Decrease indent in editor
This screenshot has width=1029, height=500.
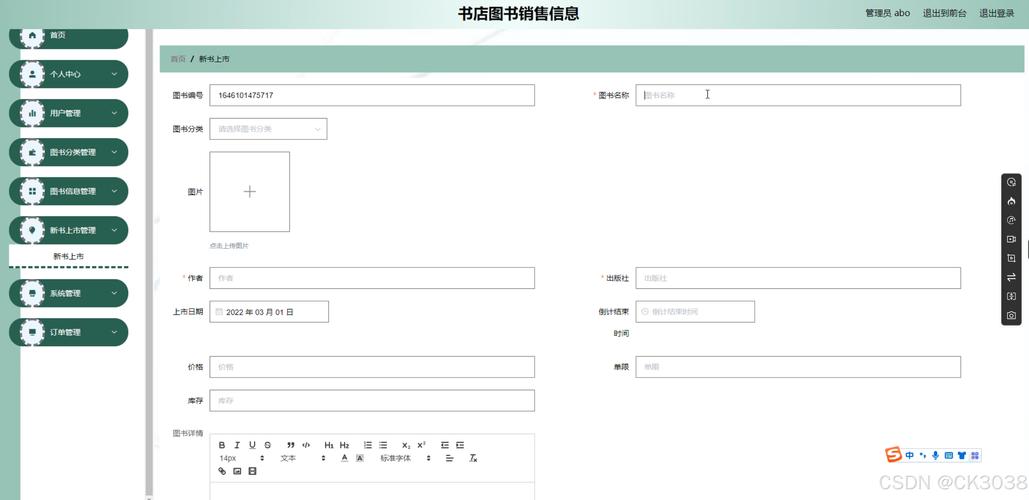coord(445,445)
